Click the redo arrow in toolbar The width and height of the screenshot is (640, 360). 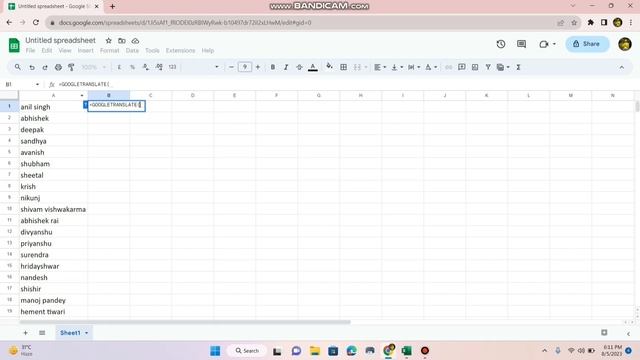coord(45,67)
